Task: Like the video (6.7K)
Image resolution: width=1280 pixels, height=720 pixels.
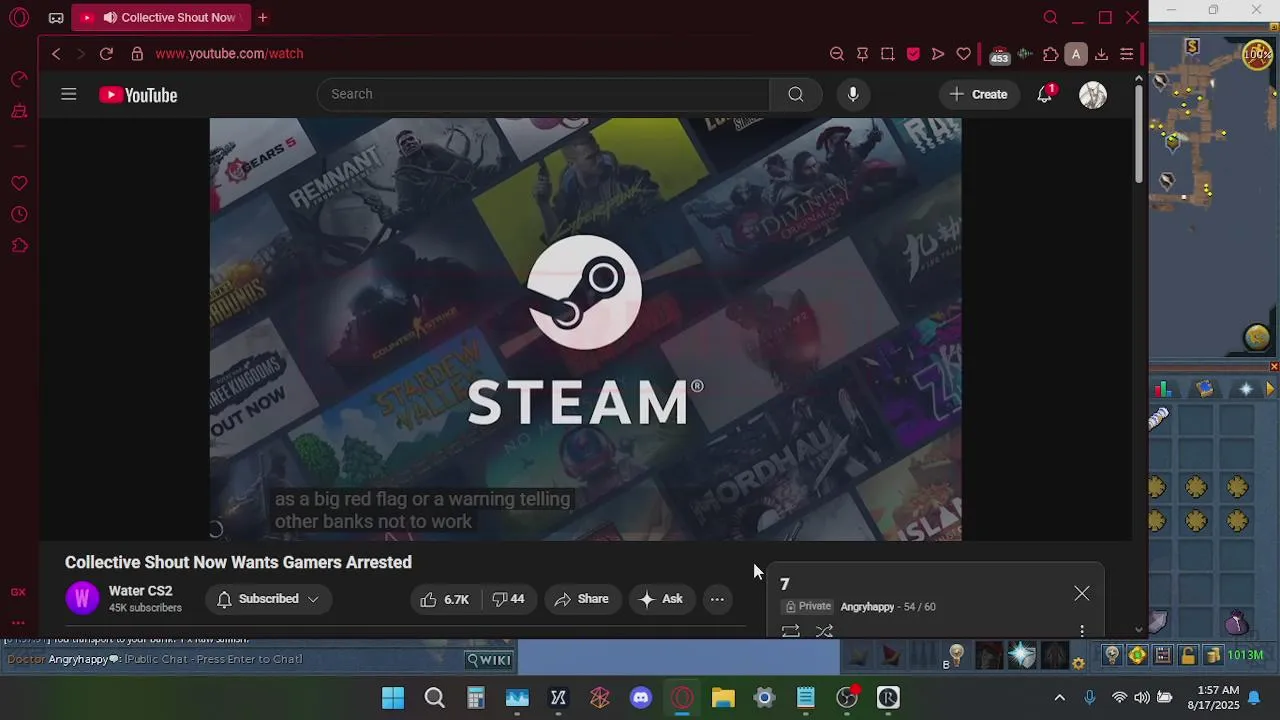Action: 446,599
